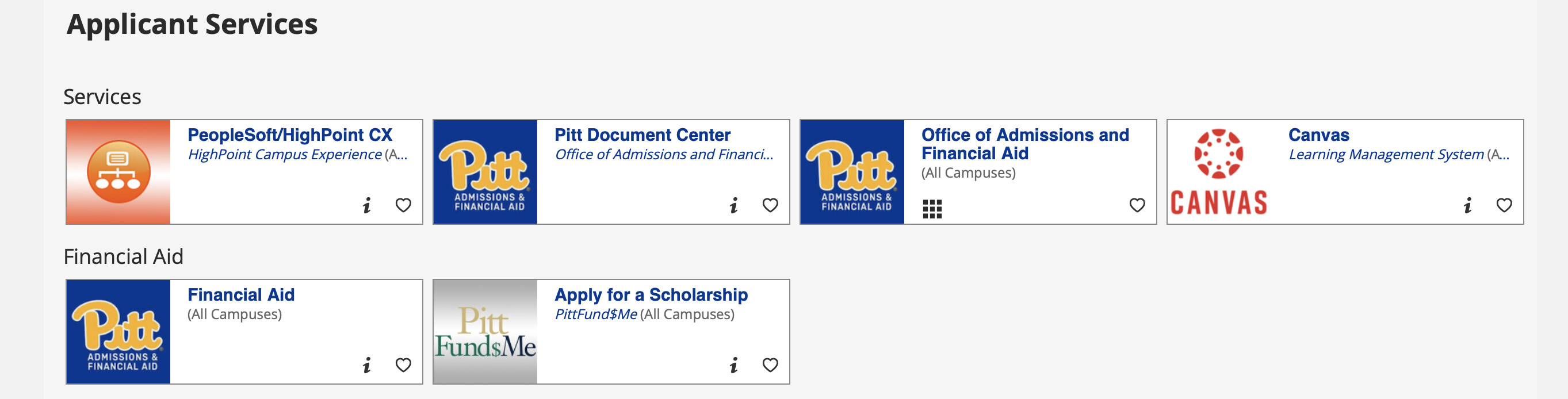
Task: View Canvas info details
Action: (x=1467, y=206)
